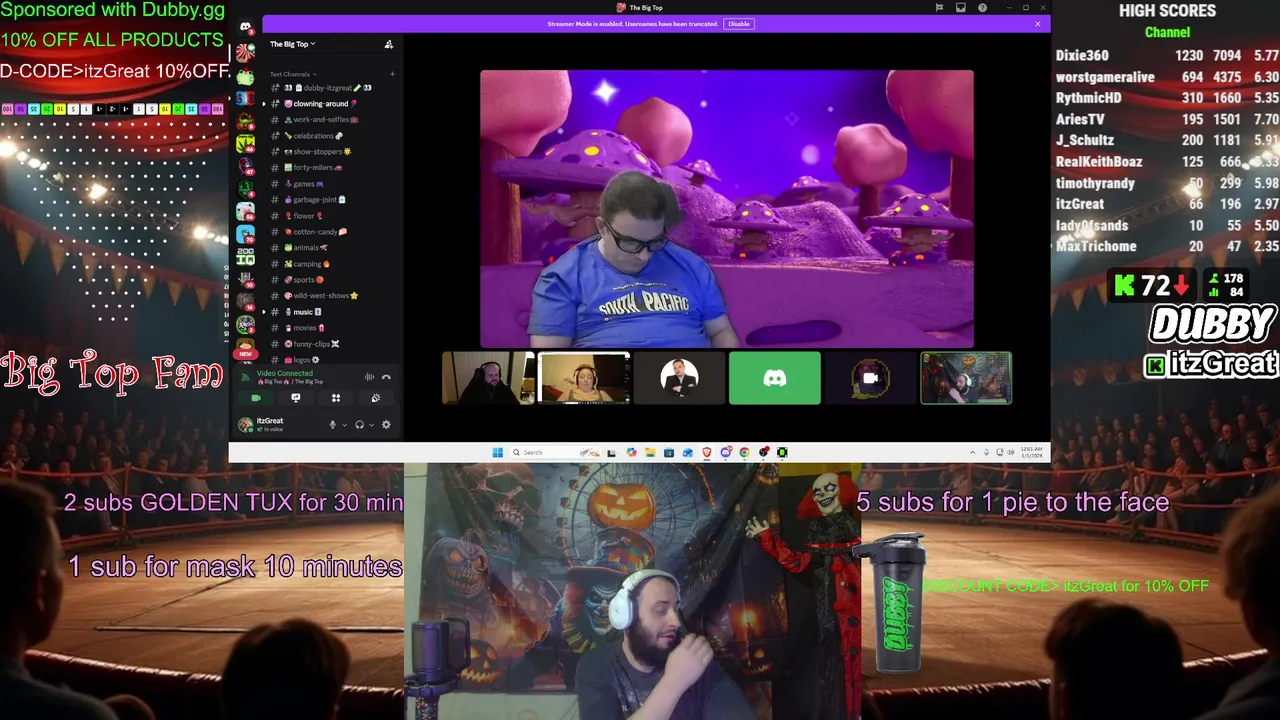Open the Discord inbox icon

coord(961,7)
